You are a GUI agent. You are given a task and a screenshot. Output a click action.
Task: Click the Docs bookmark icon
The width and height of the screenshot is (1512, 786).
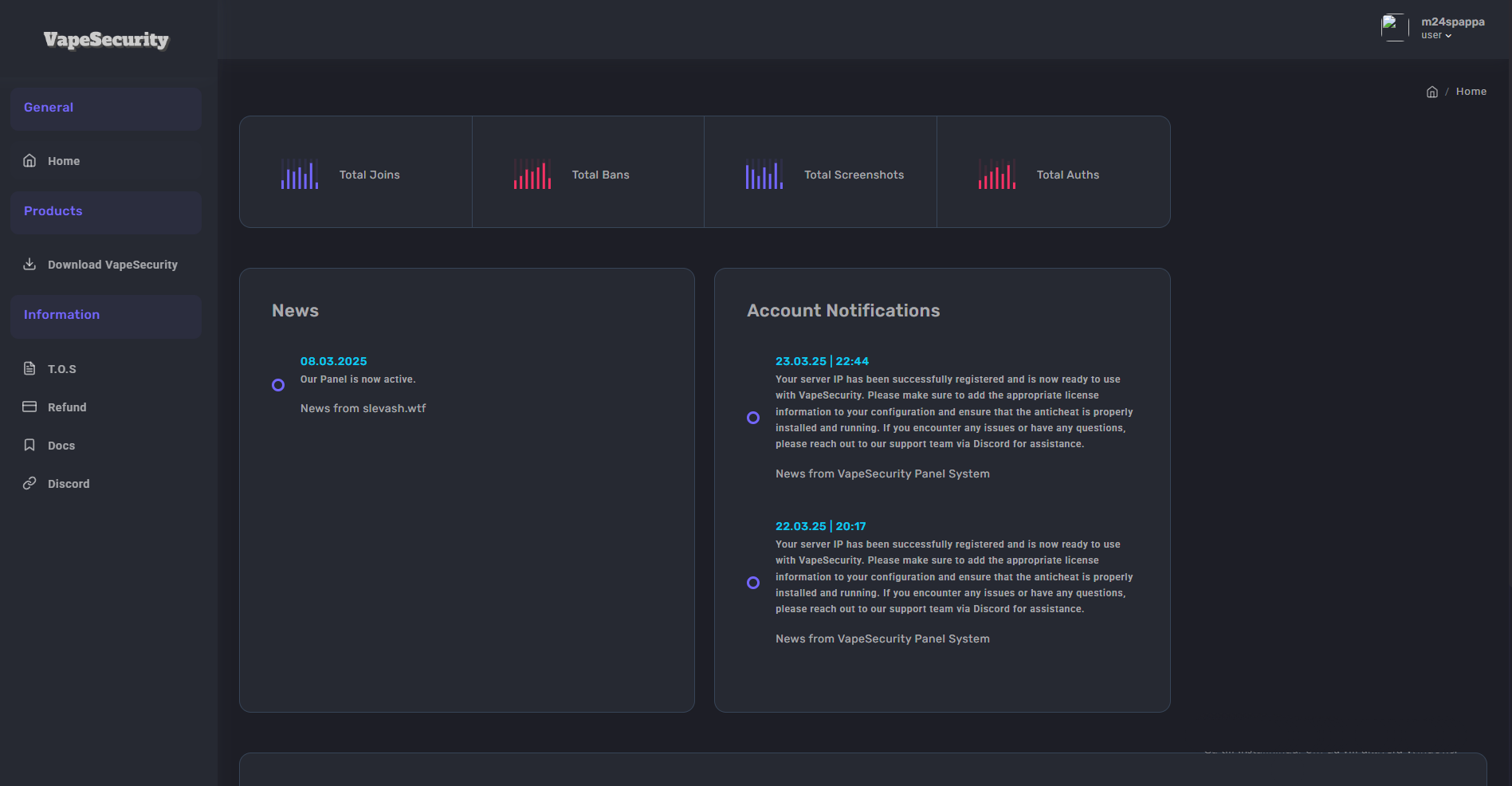[29, 445]
